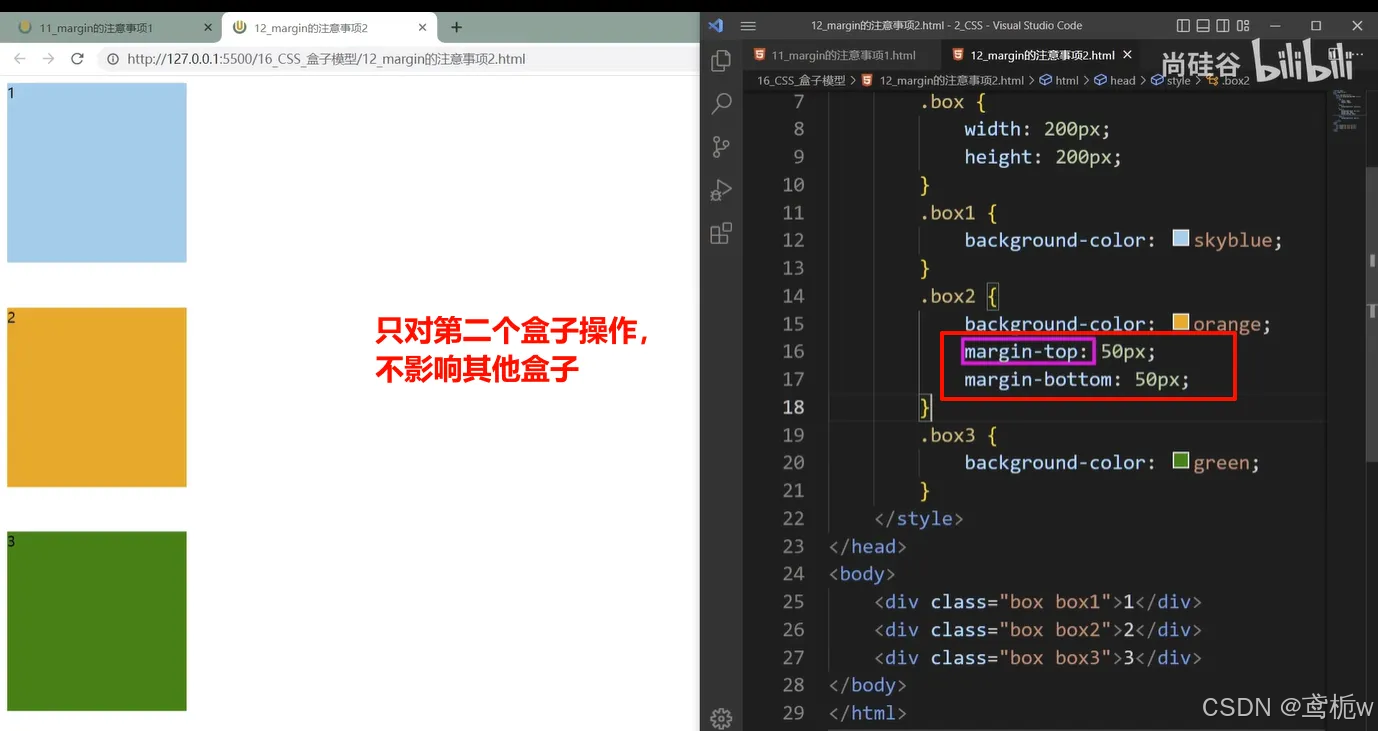Click the '</head>' closing tag

867,546
